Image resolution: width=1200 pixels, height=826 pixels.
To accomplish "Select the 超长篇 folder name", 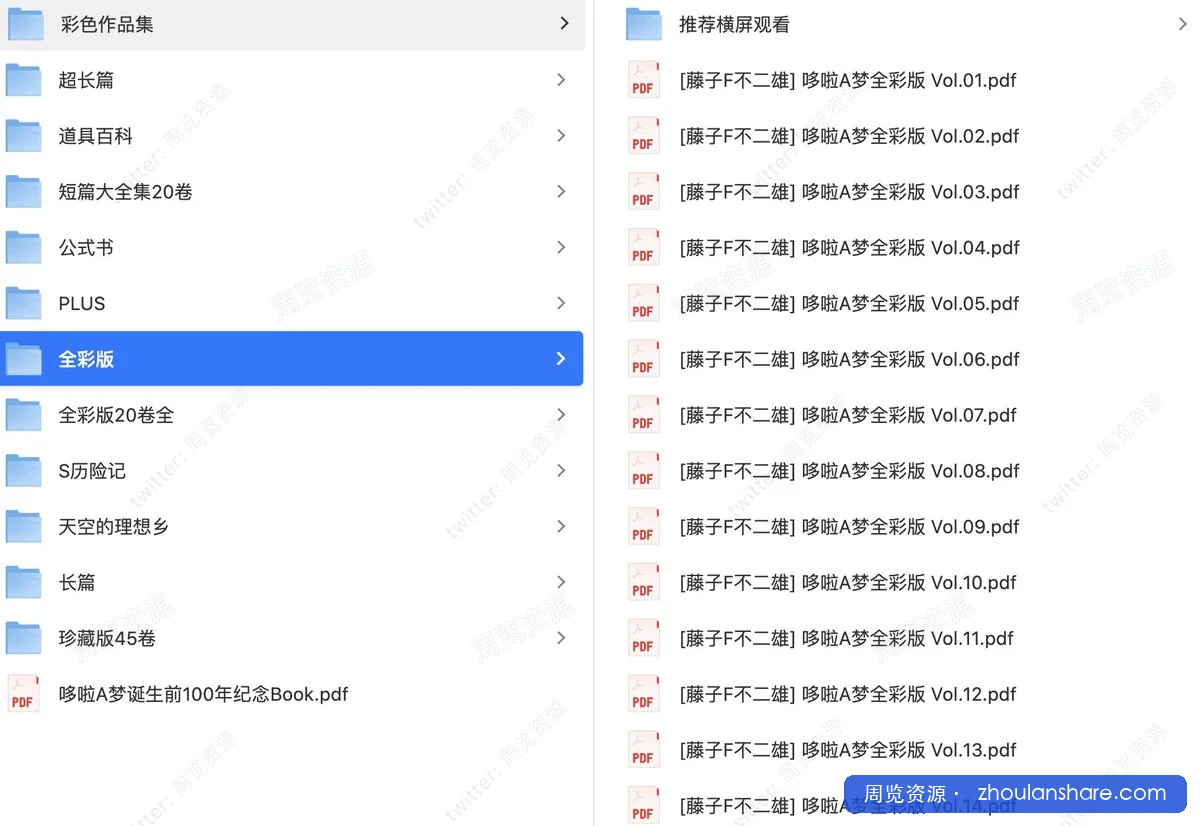I will (x=86, y=80).
